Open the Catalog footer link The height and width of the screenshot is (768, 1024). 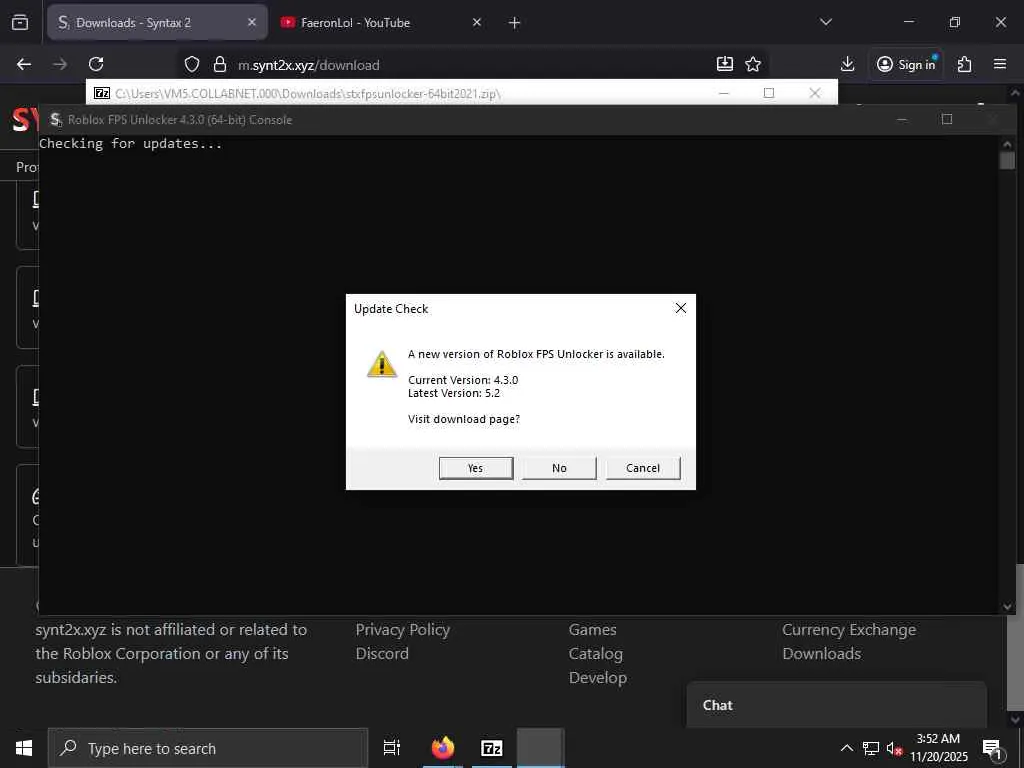coord(596,654)
